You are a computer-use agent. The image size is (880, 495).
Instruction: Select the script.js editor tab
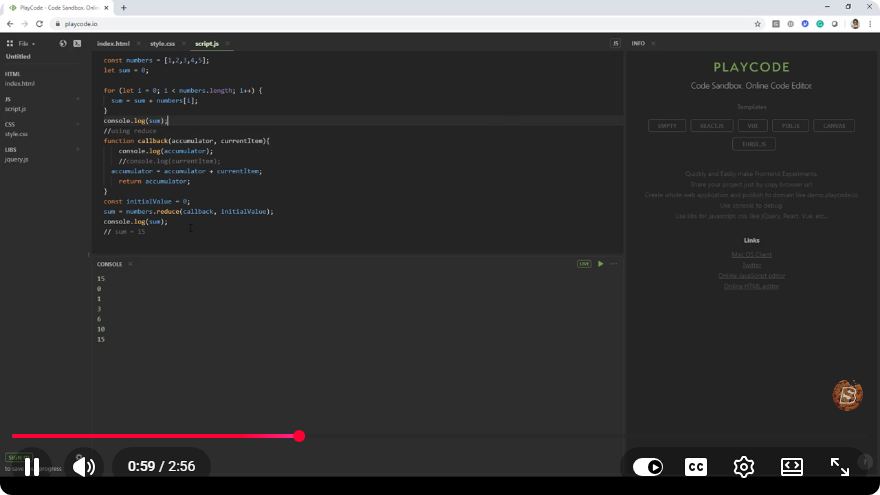coord(207,43)
